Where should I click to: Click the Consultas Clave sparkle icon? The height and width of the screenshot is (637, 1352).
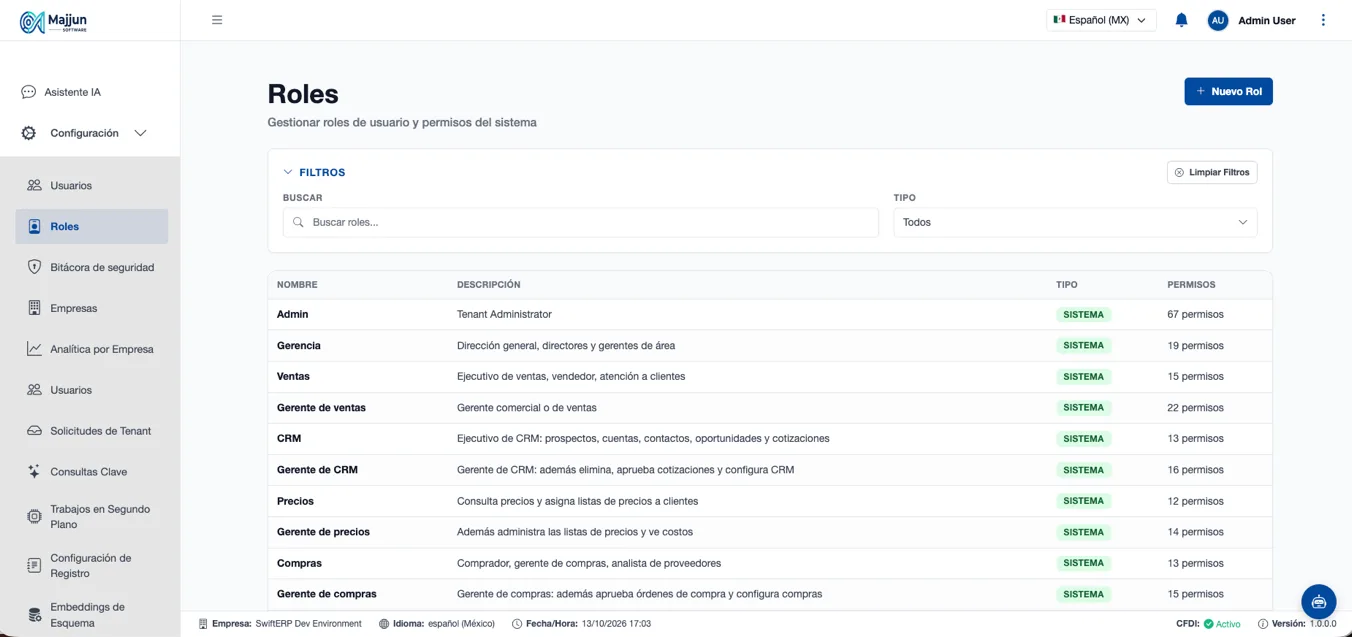[34, 472]
